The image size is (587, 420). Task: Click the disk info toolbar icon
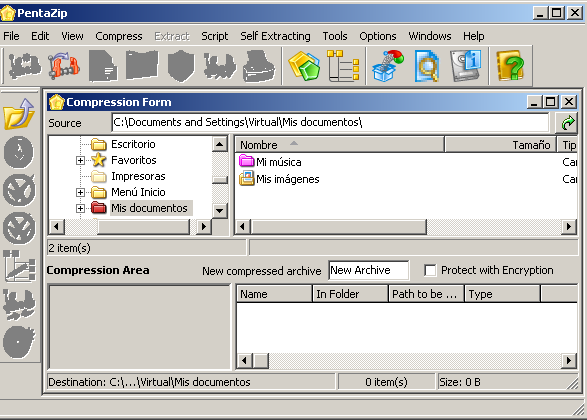[466, 66]
